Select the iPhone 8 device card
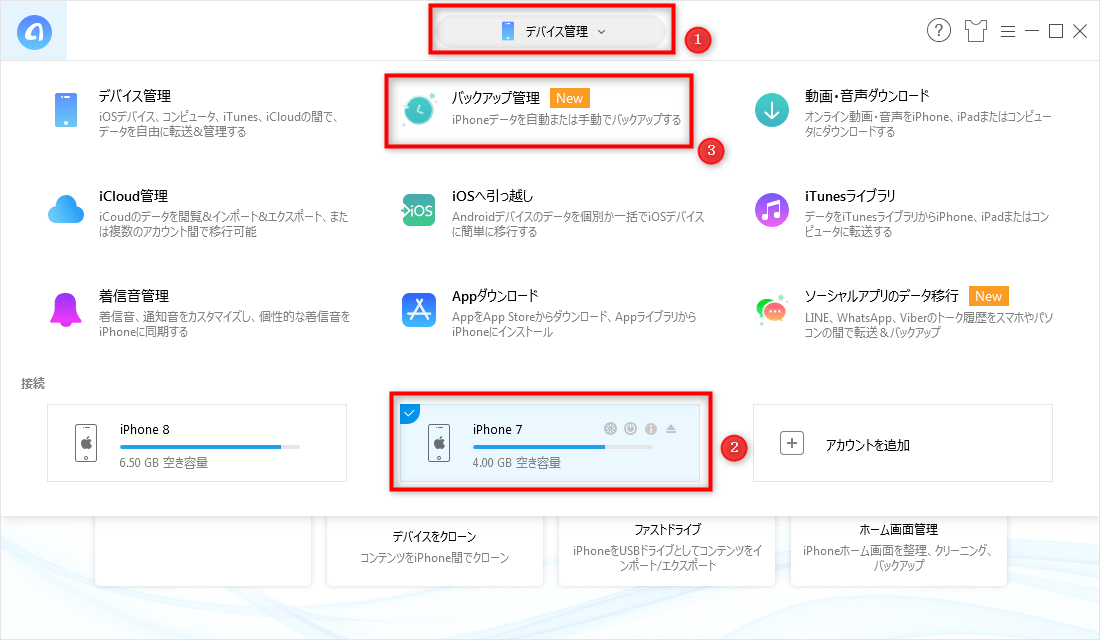1100x640 pixels. pos(197,443)
